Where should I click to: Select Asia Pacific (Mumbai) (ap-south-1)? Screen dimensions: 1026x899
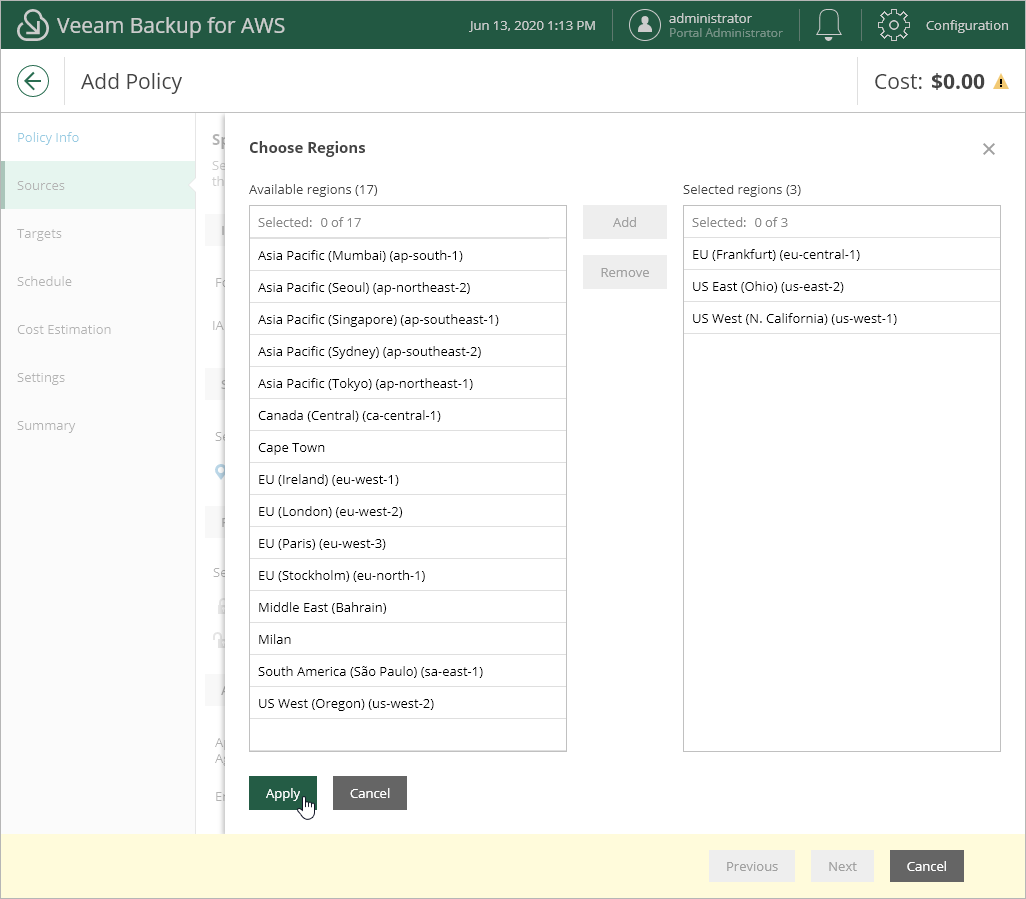tap(408, 255)
